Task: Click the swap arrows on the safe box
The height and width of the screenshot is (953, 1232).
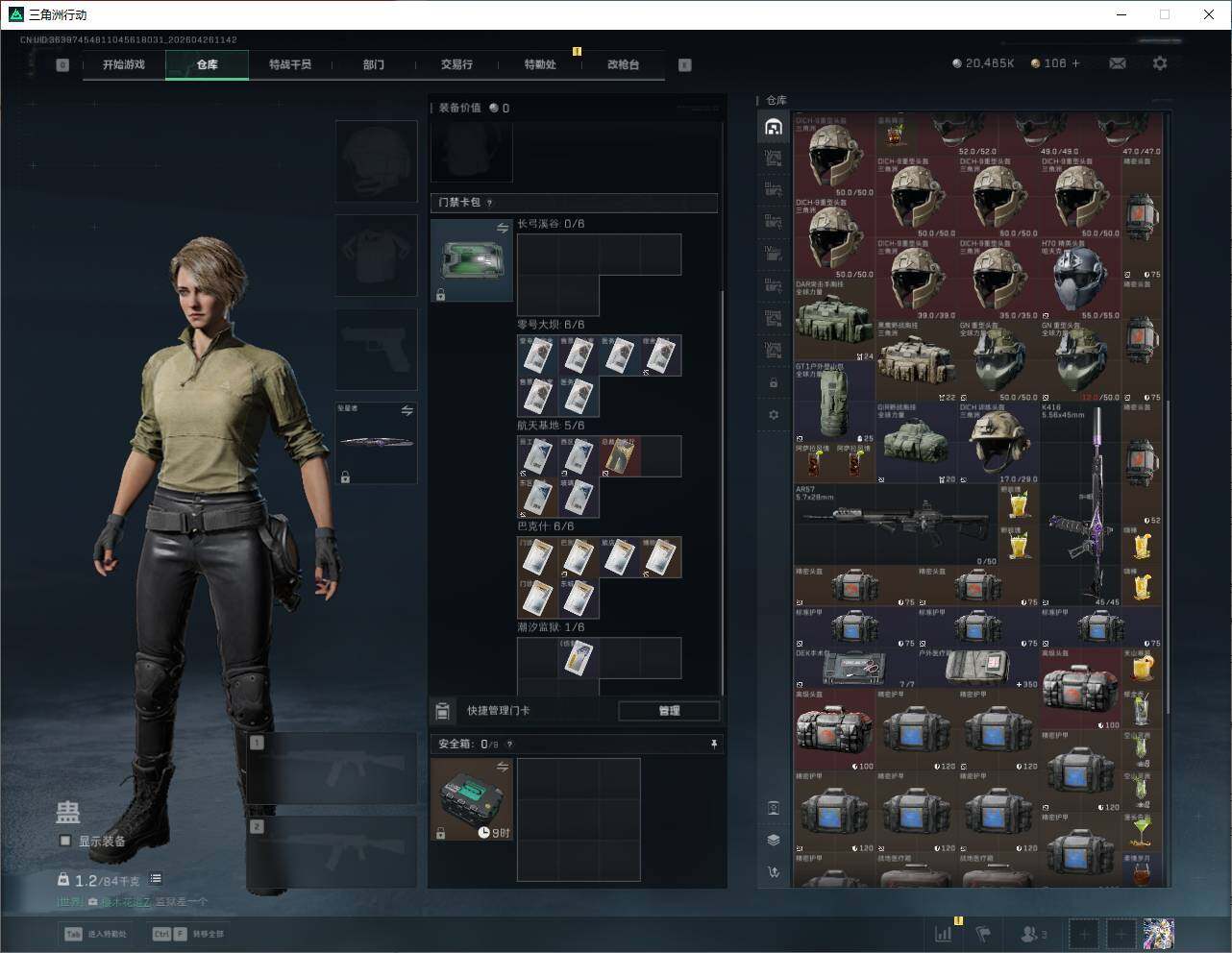Action: click(503, 766)
